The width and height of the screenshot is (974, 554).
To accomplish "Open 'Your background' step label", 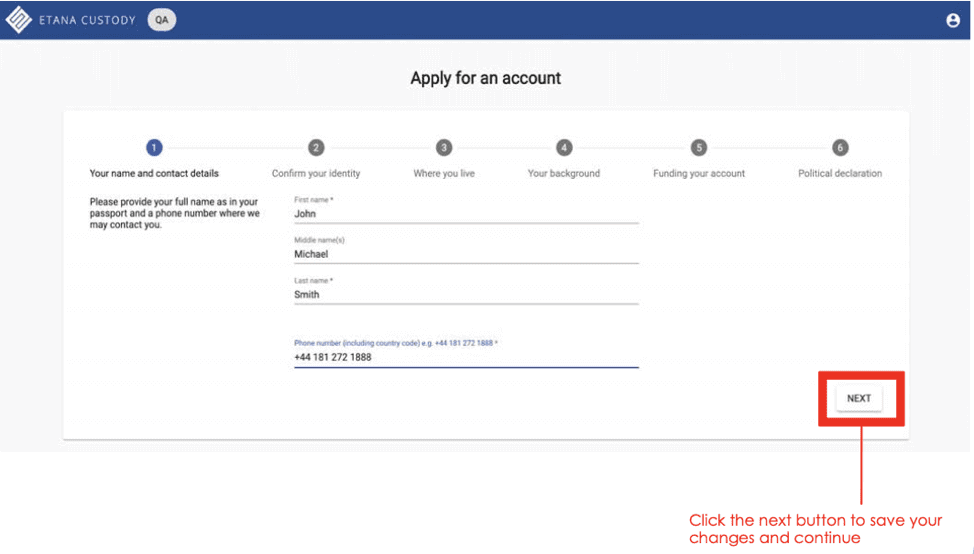I will click(x=564, y=174).
